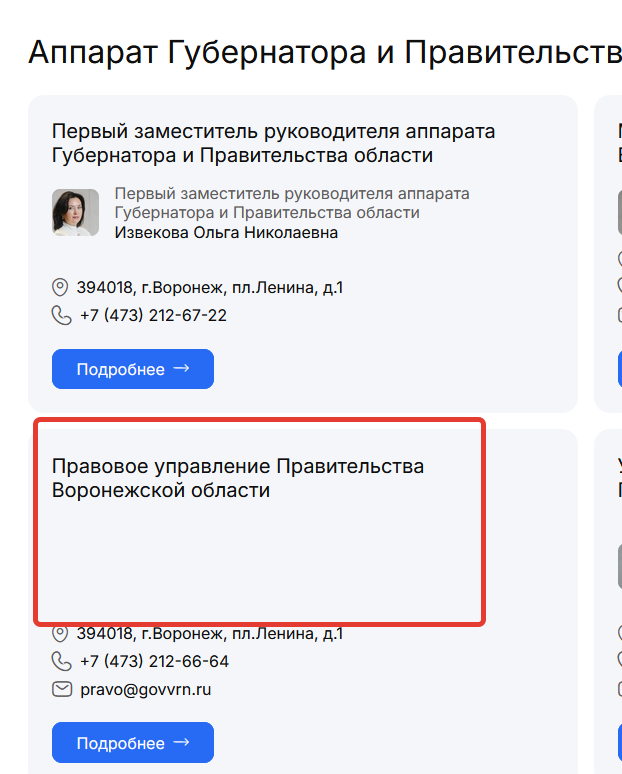Open the photo of Извекова Ольга Николаевна

75,213
